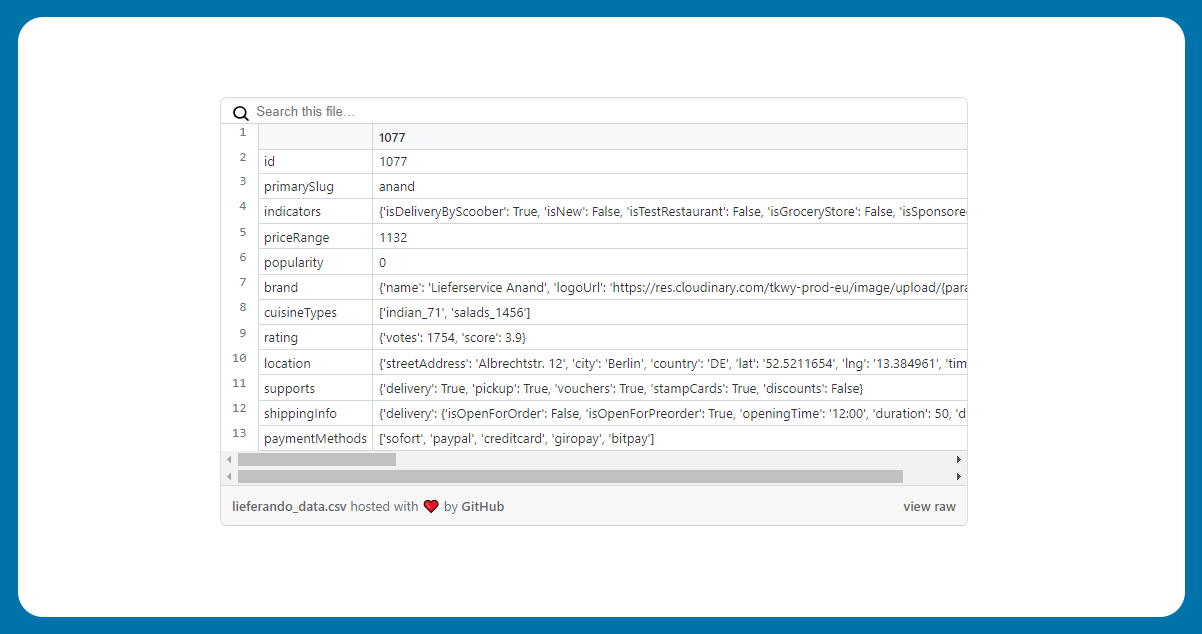Click left arrow of lower horizontal scrollbar
The image size is (1202, 634).
point(229,477)
